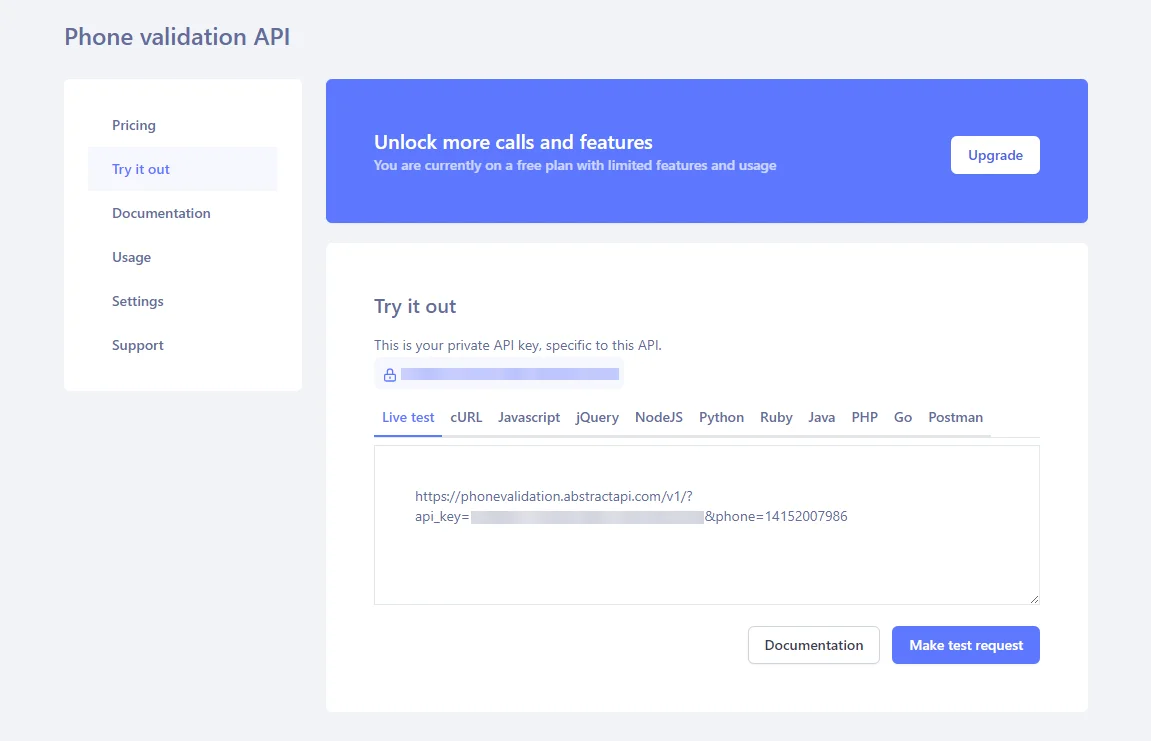
Task: Click the Upgrade button
Action: click(x=994, y=155)
